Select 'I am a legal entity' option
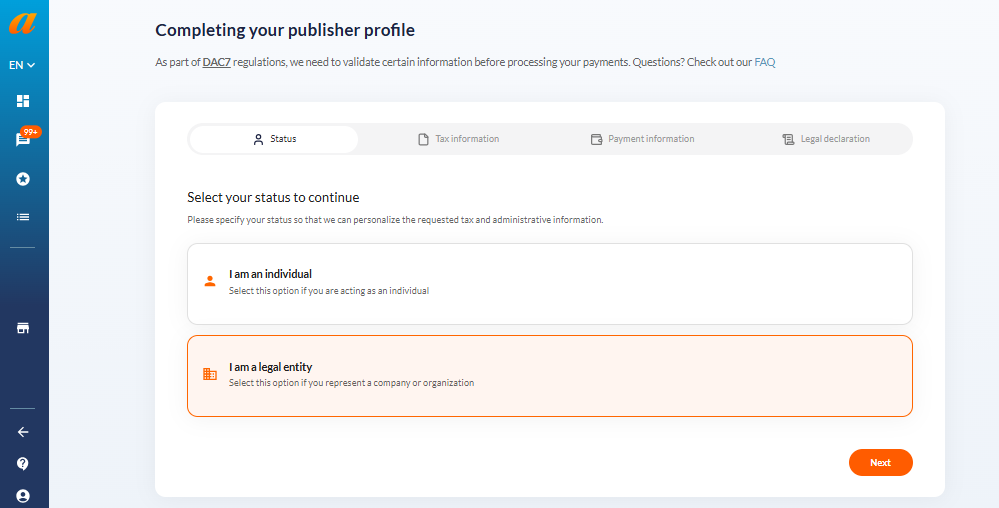The height and width of the screenshot is (508, 999). (x=550, y=376)
